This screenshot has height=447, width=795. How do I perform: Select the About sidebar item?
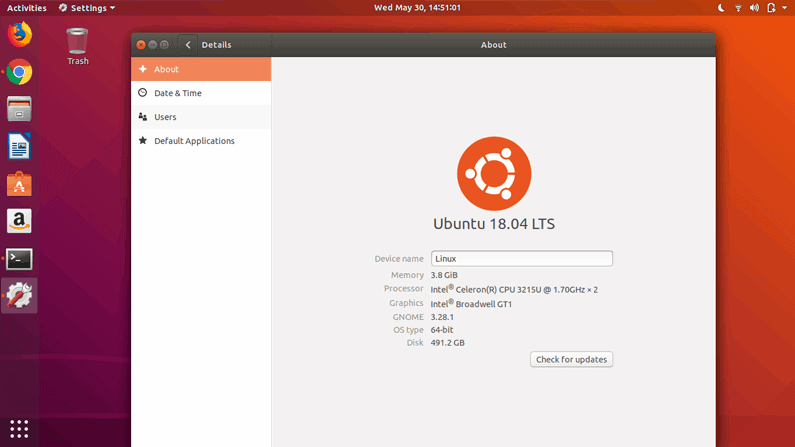(201, 69)
